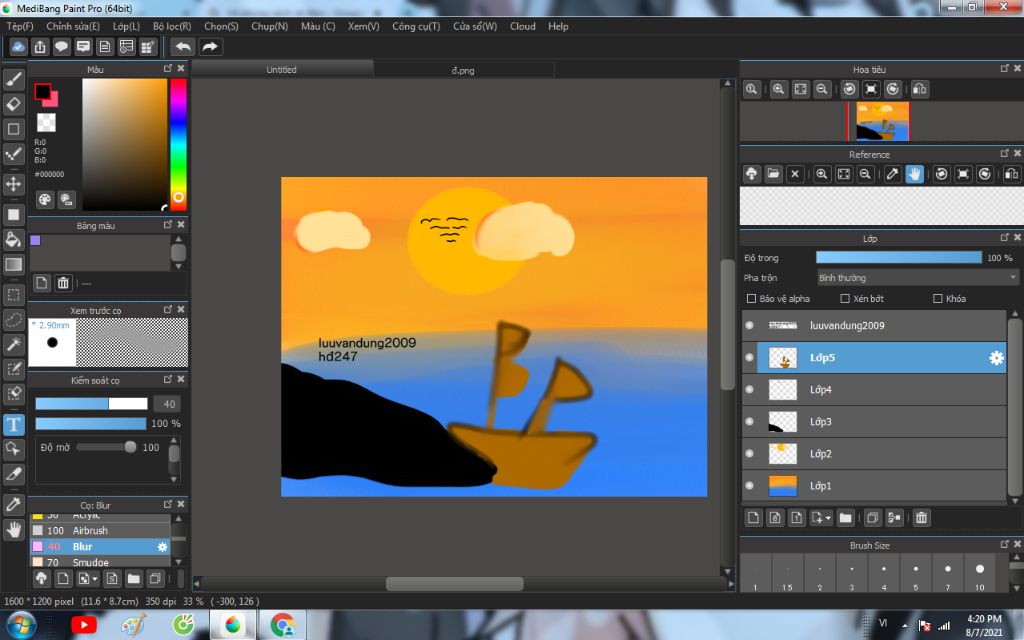Click the foreground black color swatch

click(x=42, y=91)
